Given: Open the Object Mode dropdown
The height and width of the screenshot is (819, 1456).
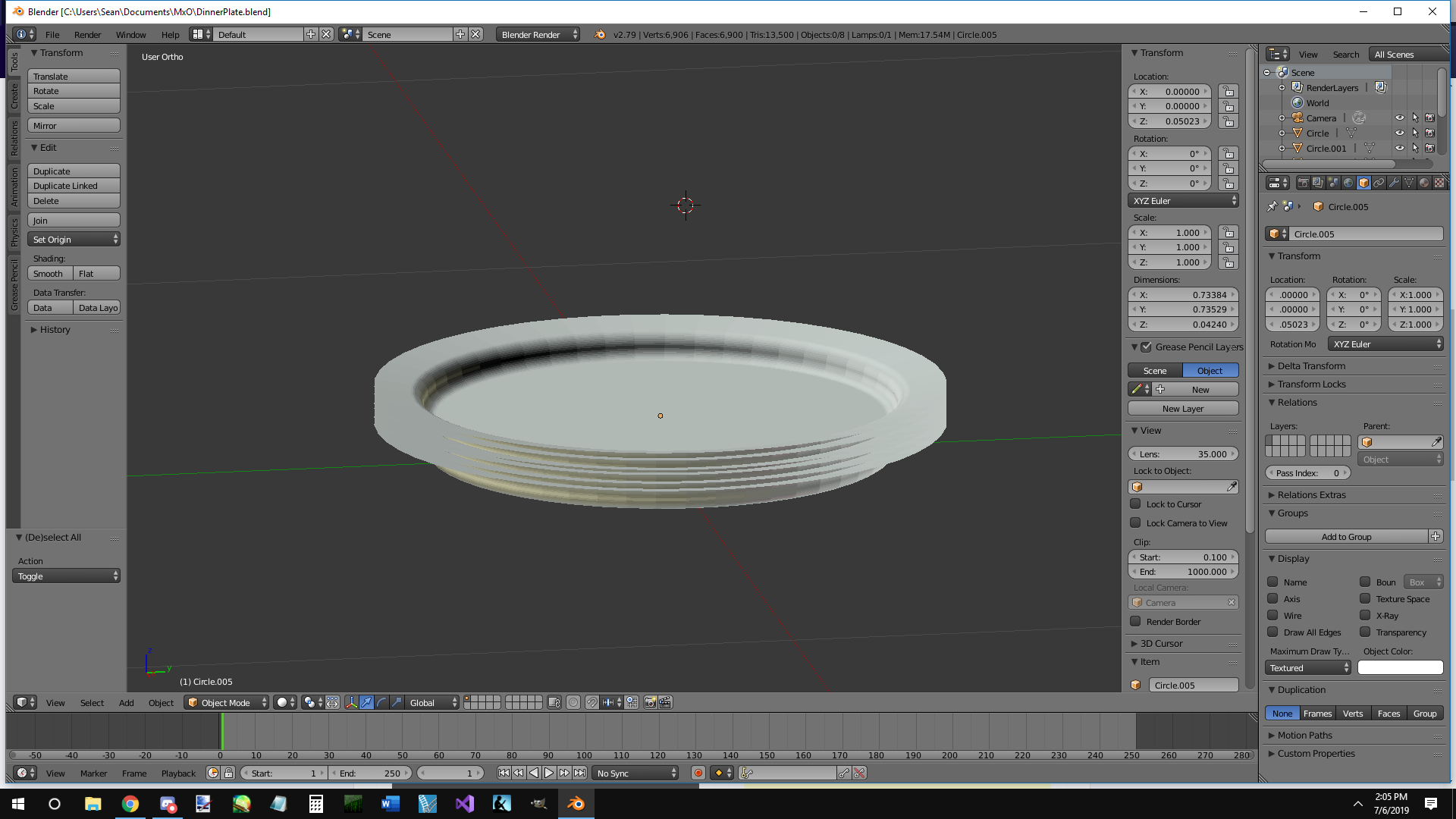Looking at the screenshot, I should point(227,702).
